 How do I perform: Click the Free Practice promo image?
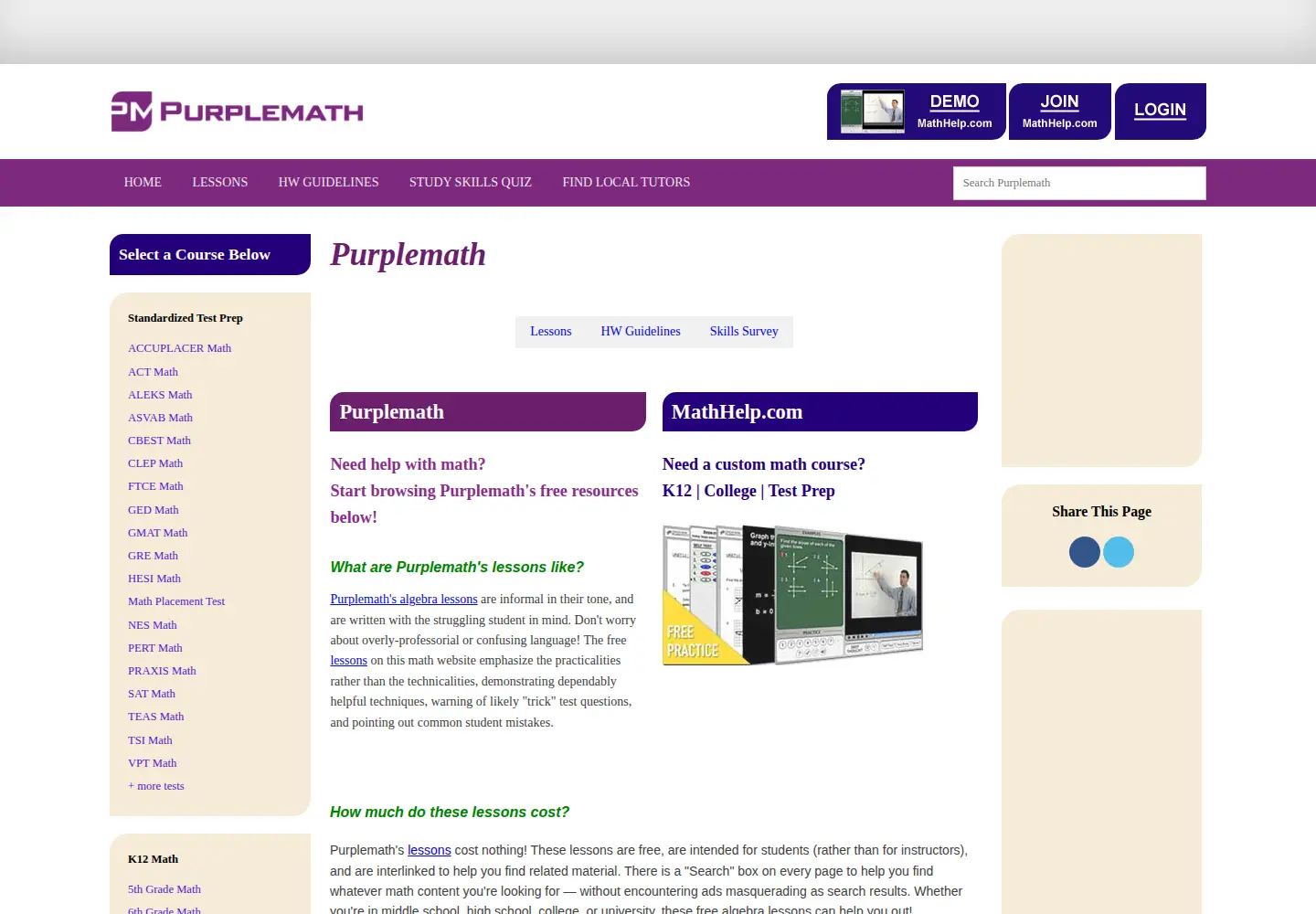click(793, 595)
